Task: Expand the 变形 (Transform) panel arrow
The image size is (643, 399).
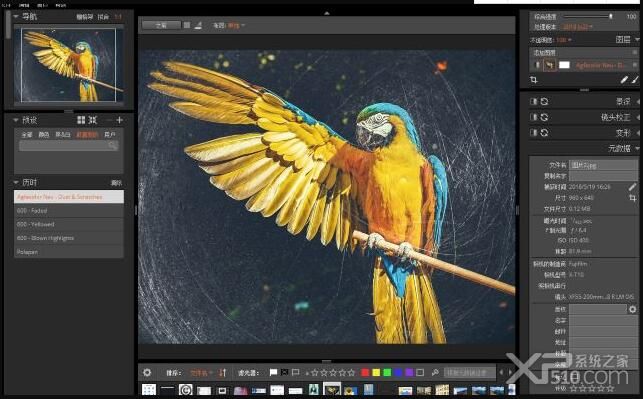Action: [x=637, y=133]
